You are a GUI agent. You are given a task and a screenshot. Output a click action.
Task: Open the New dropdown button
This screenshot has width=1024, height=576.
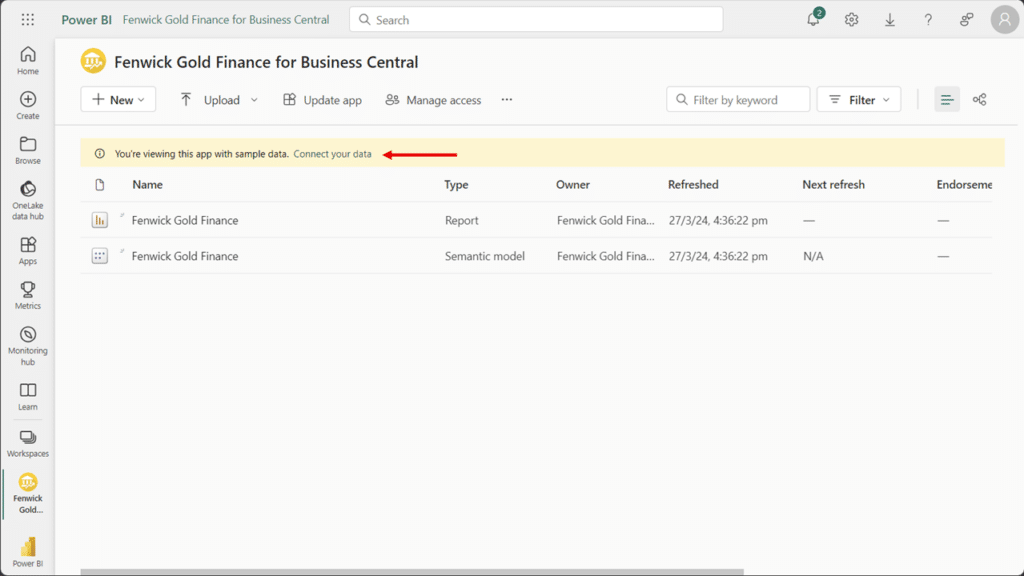click(x=118, y=99)
